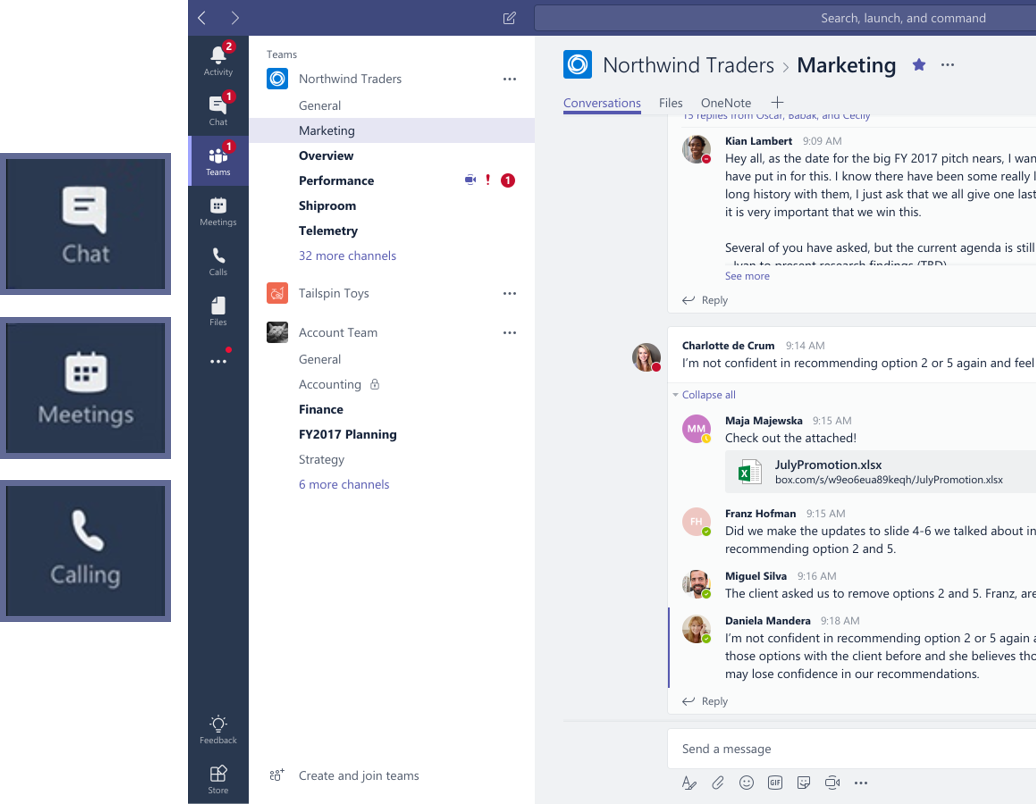
Task: Expand the Tailspin Toys team
Action: 334,293
